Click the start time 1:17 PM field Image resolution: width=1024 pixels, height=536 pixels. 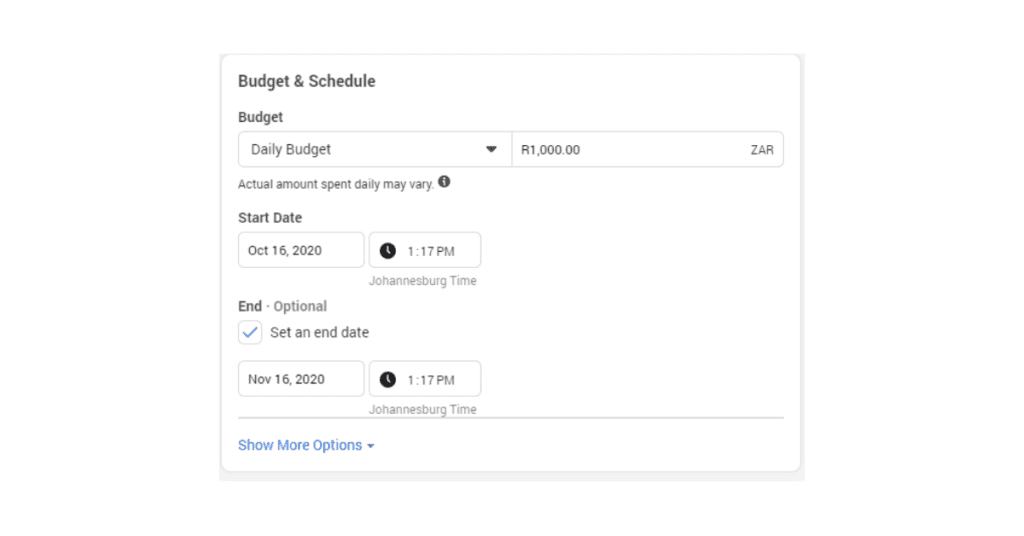point(425,250)
